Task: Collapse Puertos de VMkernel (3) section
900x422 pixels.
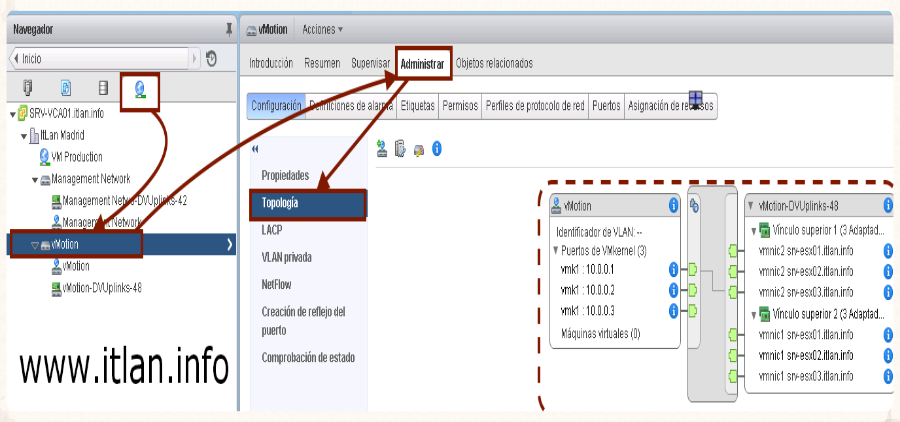Action: 556,249
